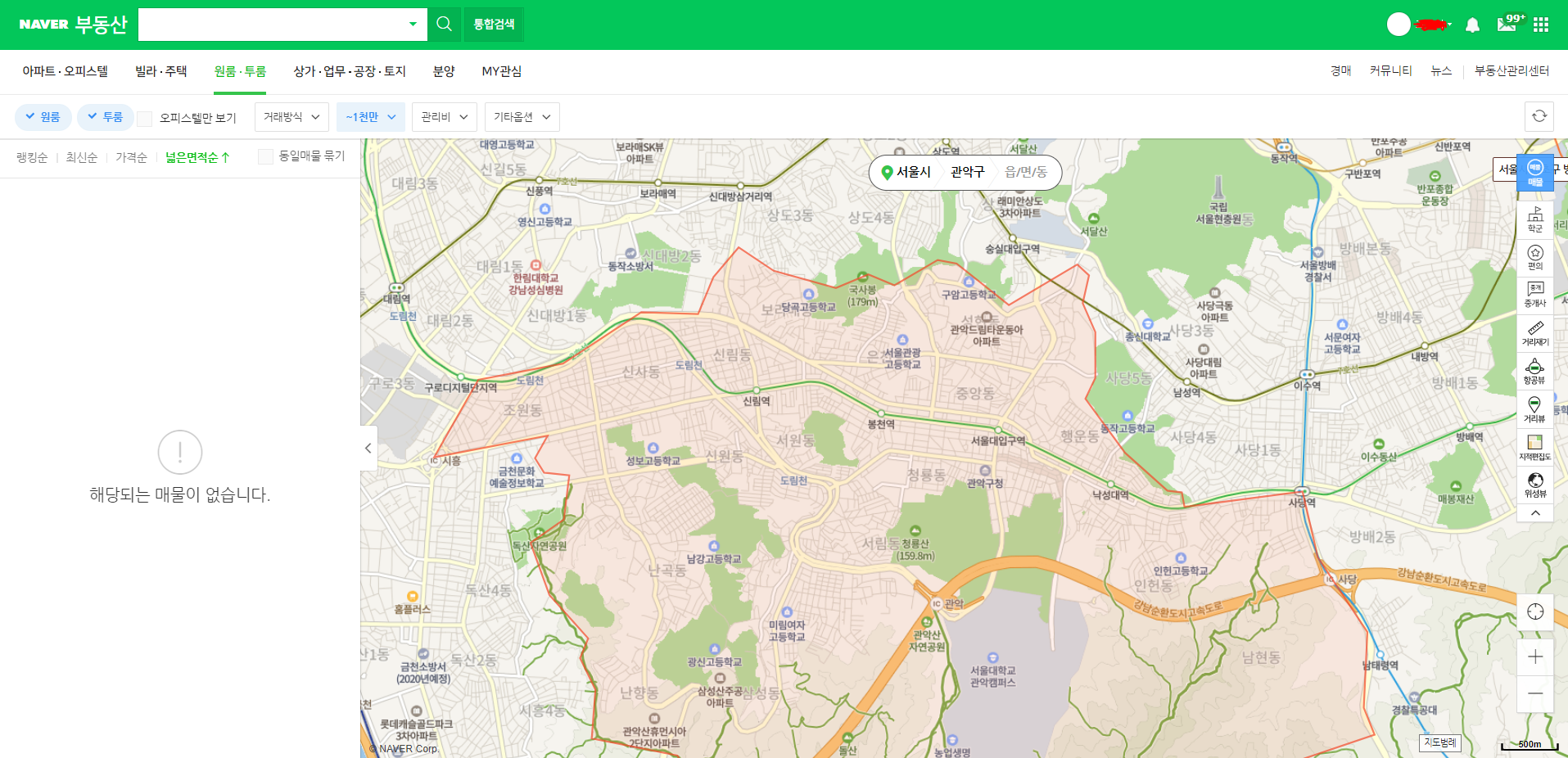1568x758 pixels.
Task: Open the 분양 tab
Action: (444, 71)
